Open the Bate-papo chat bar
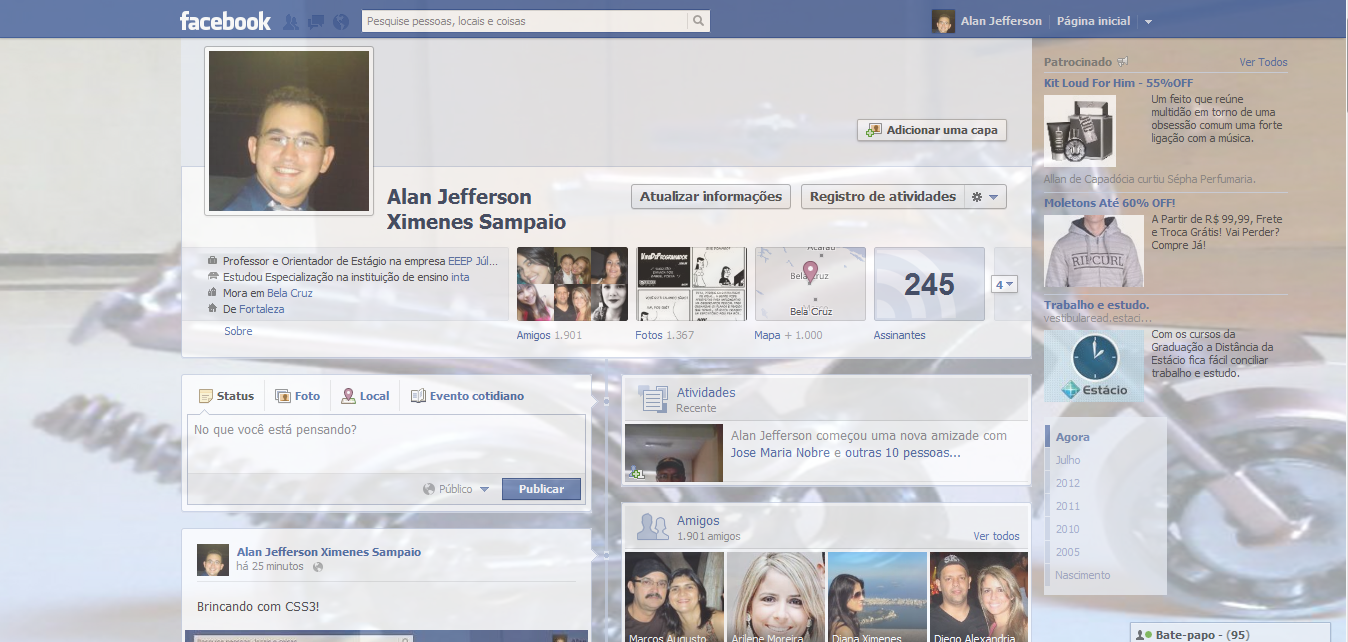This screenshot has width=1348, height=642. pos(1231,634)
